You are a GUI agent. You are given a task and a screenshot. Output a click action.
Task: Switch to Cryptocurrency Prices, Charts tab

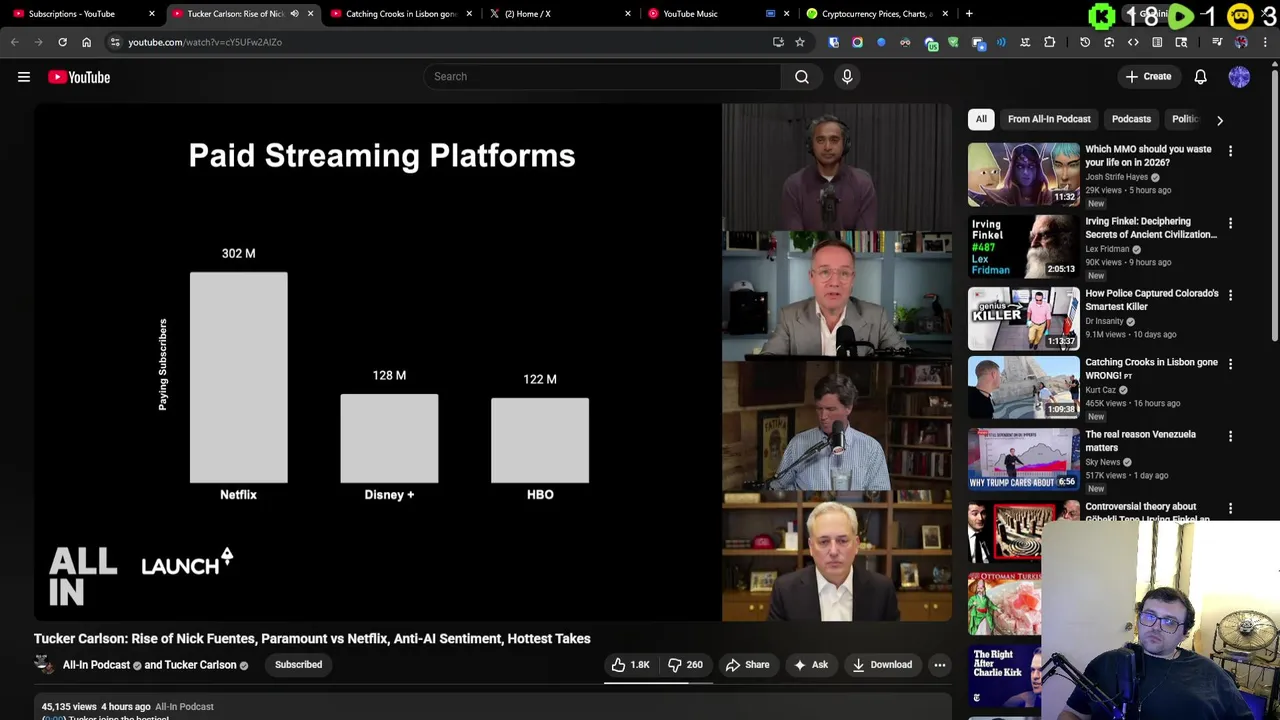[876, 14]
